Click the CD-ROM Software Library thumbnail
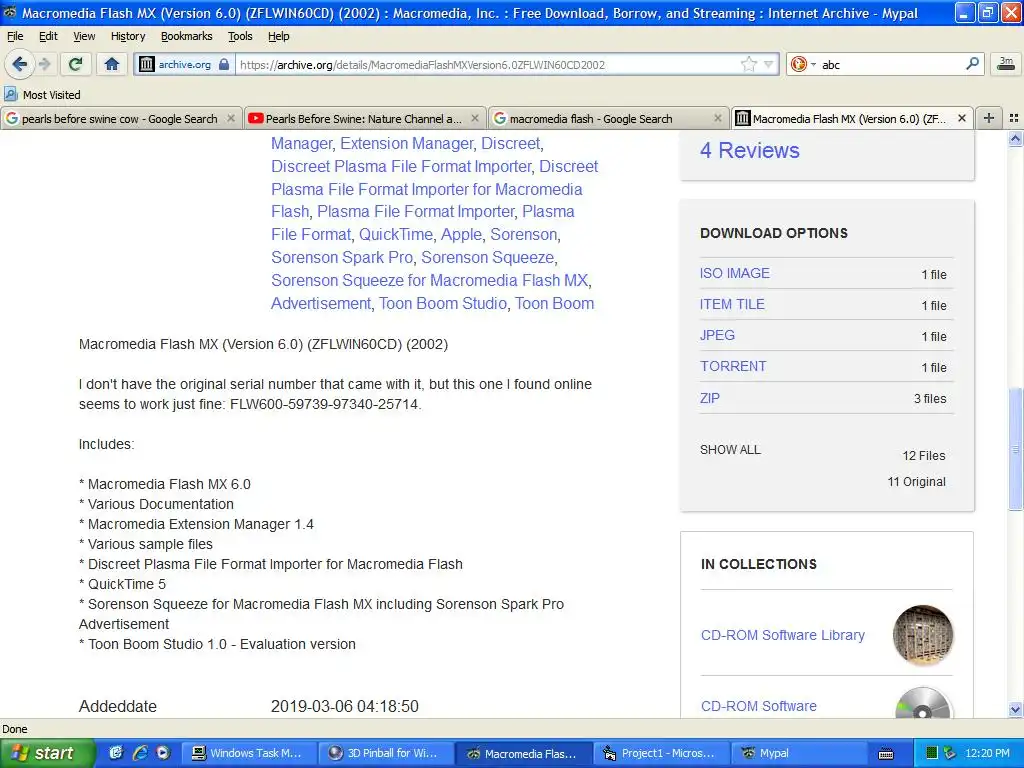 [x=923, y=635]
